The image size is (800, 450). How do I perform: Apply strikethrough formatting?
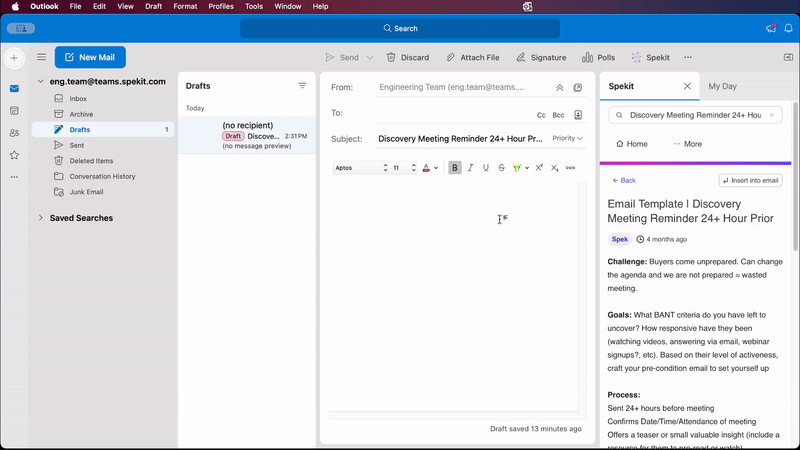pyautogui.click(x=502, y=167)
